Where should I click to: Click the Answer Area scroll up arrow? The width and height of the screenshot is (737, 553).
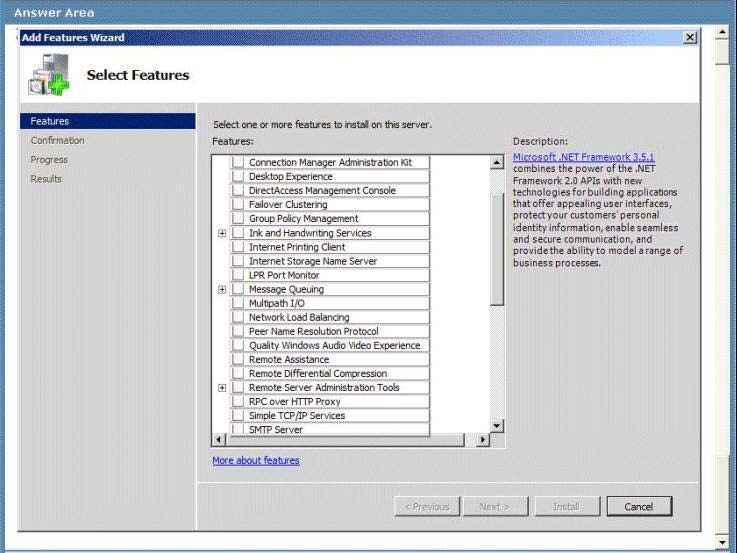point(722,32)
